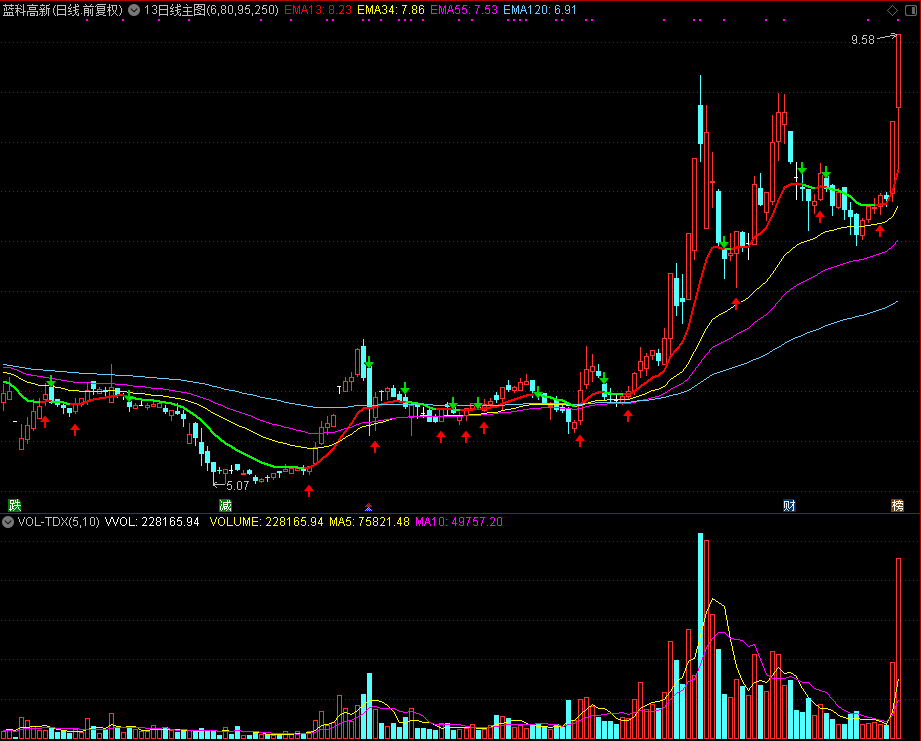This screenshot has height=741, width=921.
Task: Click the 5.07 low price label
Action: [x=237, y=486]
